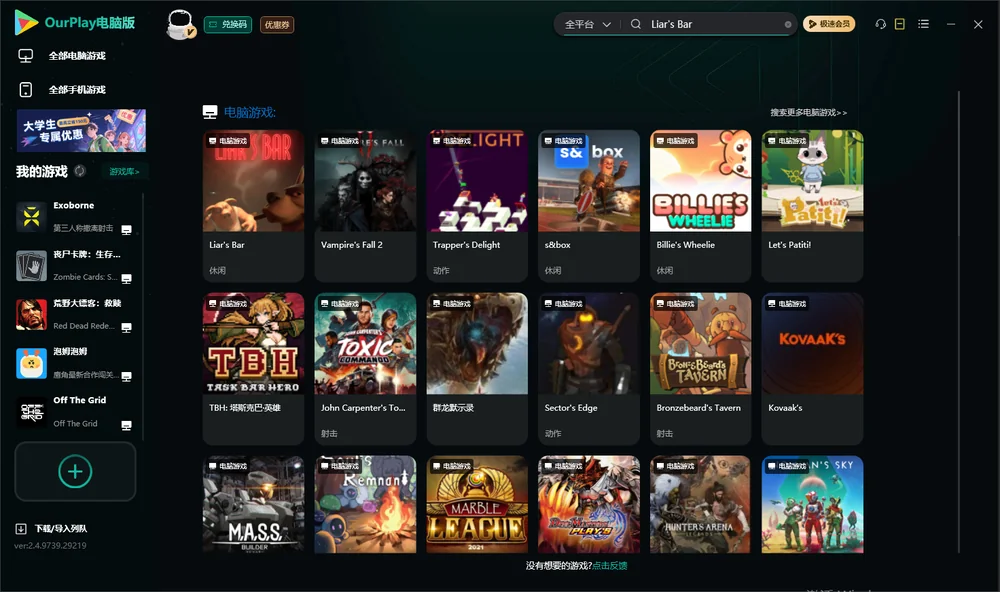Click the PC icon on Off The Grid row
Viewport: 1000px width, 592px height.
point(126,426)
